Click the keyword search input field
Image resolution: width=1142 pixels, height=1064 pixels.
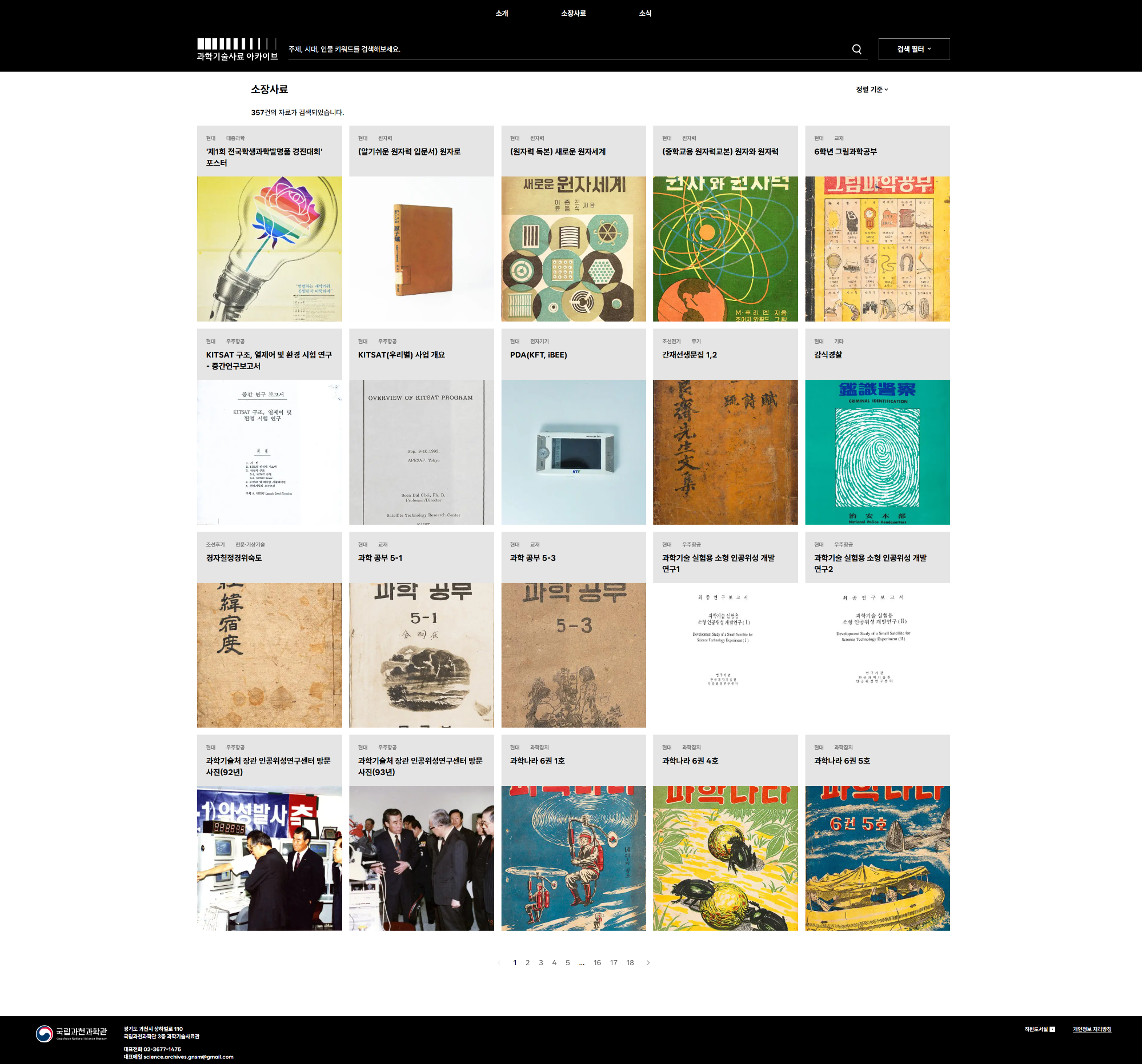(563, 49)
